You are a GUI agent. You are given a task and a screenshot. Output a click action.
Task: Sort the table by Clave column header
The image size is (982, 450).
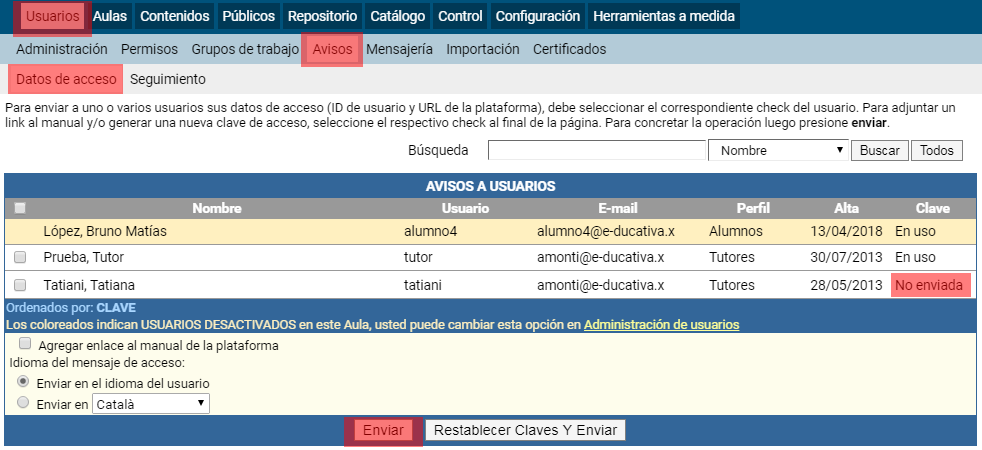pos(932,209)
